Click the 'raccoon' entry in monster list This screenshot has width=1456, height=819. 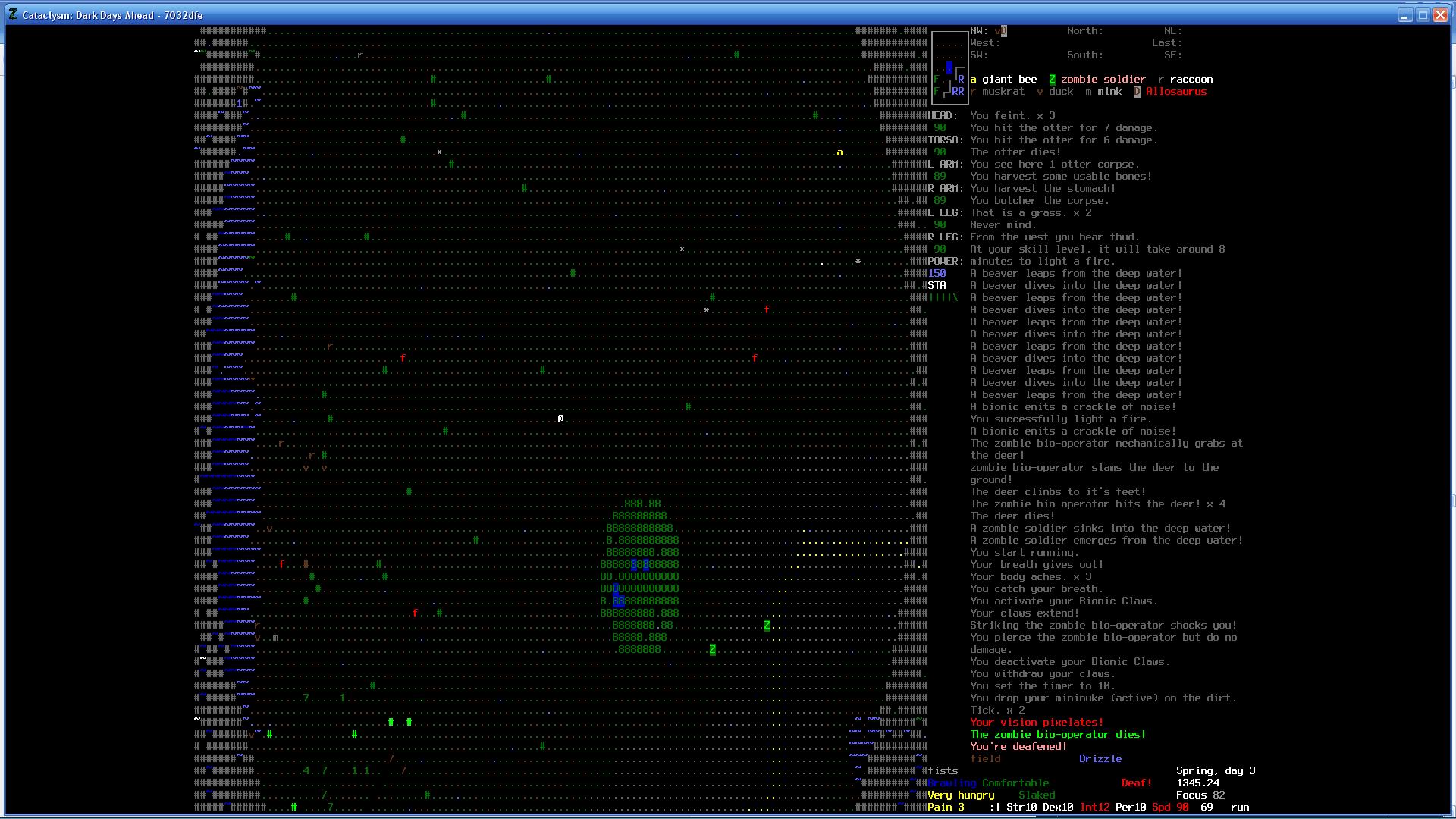click(1191, 80)
